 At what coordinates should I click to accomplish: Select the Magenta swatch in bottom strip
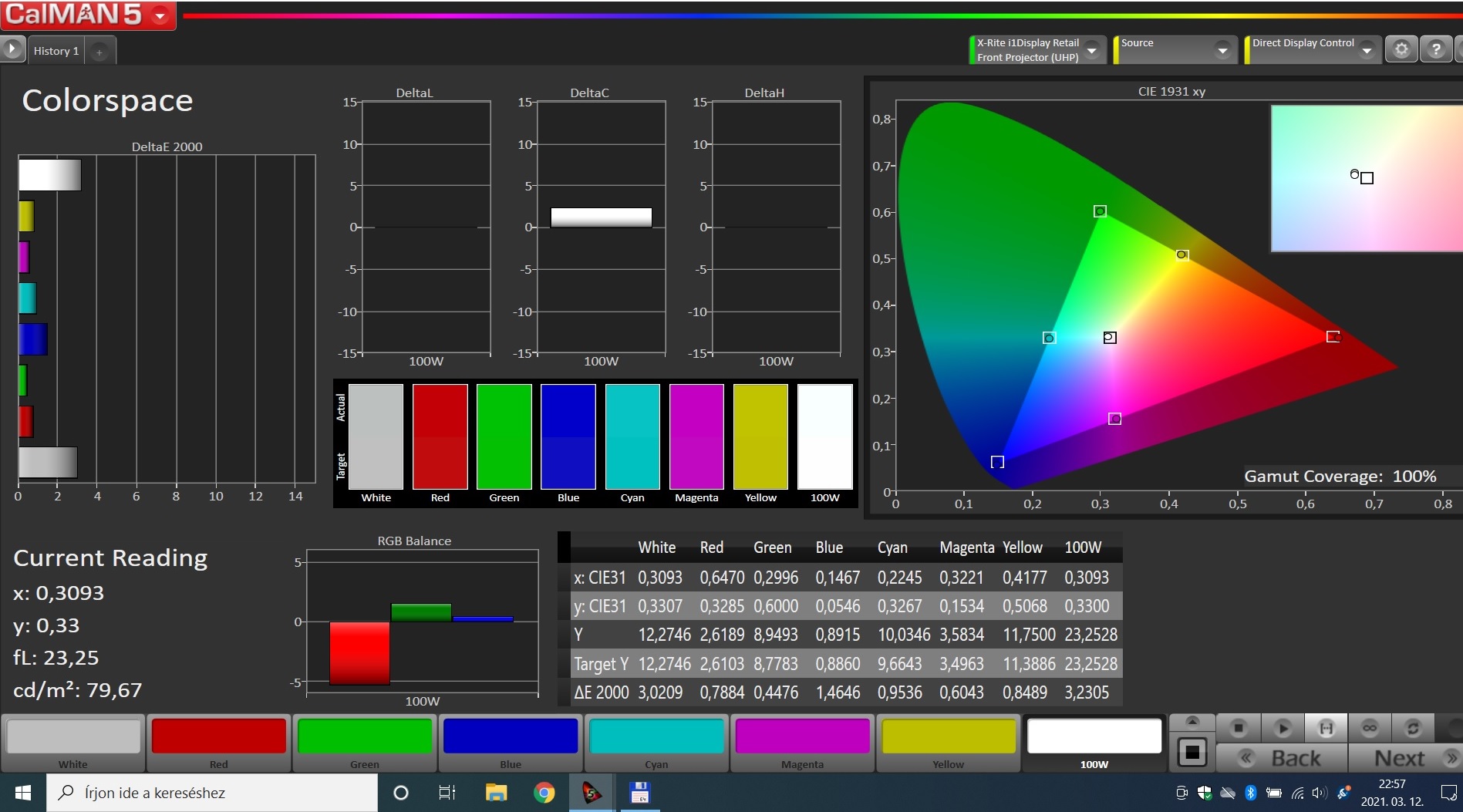802,742
